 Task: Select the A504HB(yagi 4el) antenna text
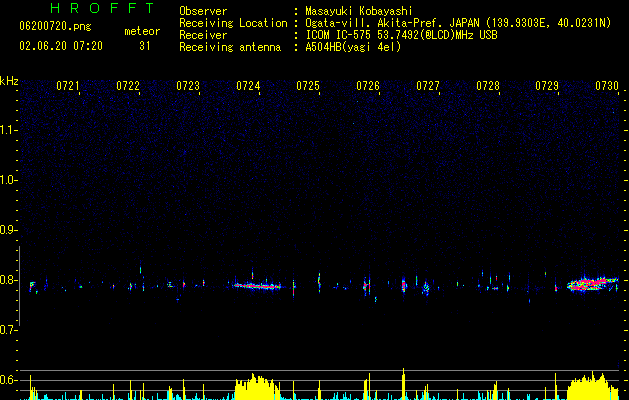click(353, 47)
